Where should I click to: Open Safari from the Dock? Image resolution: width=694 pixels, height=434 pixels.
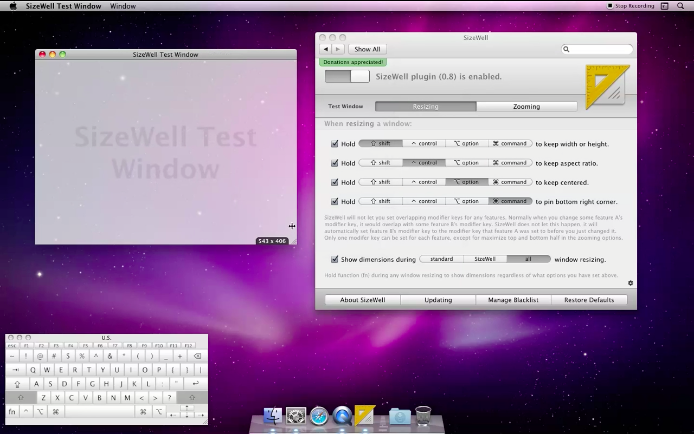point(319,416)
